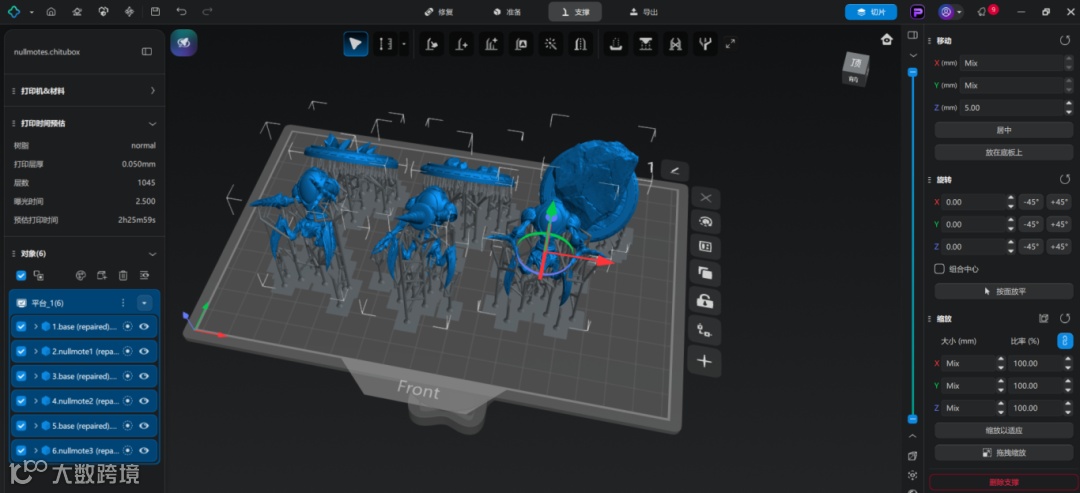Screen dimensions: 1080x493
Task: Switch to the 修复 tab
Action: (x=439, y=12)
